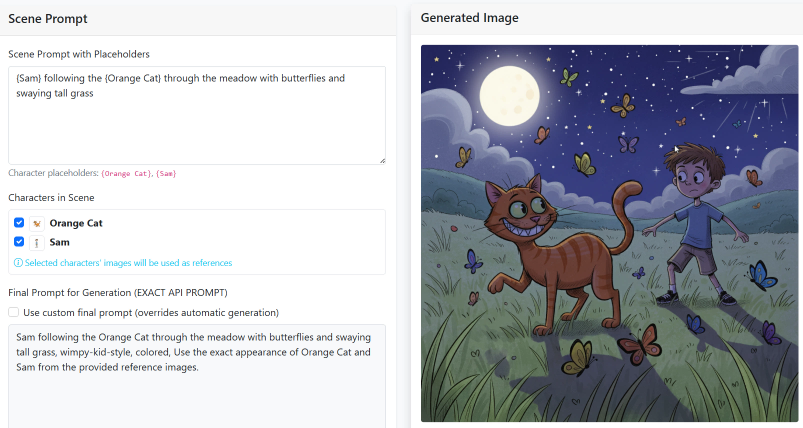Click the {Sam} placeholder tag
Screen dimensions: 803x428
[166, 174]
